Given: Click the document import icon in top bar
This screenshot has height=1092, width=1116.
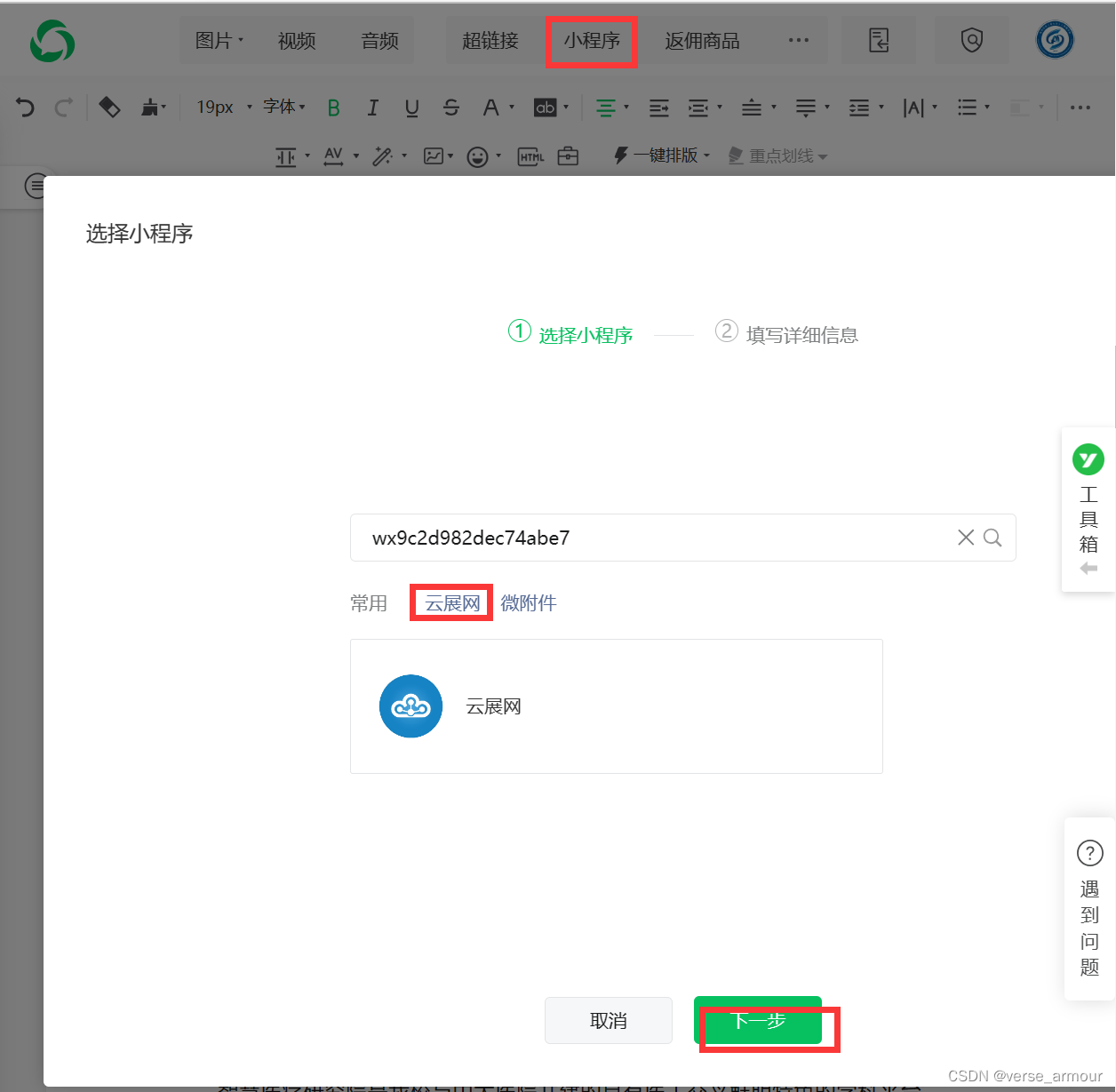Looking at the screenshot, I should coord(879,40).
